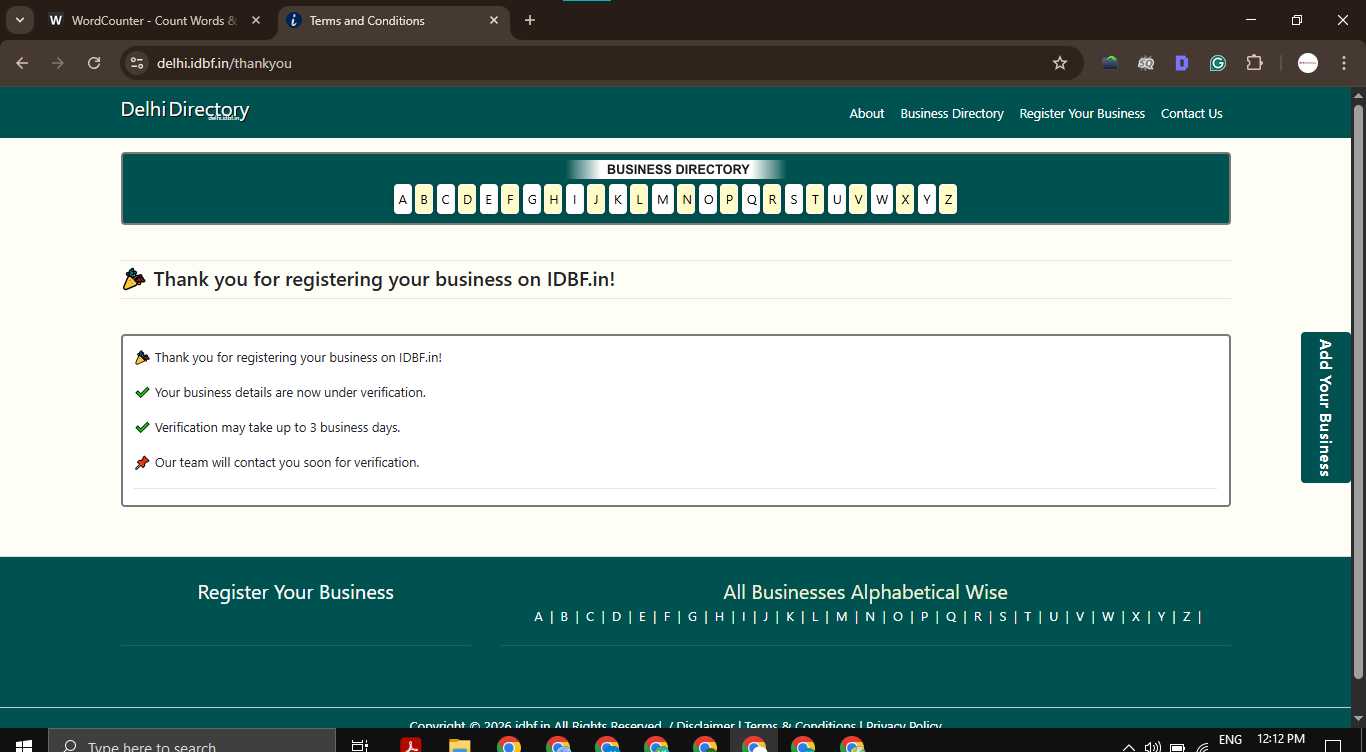Screen dimensions: 1366x752
Task: Open footer alphabetical link K
Action: click(790, 617)
